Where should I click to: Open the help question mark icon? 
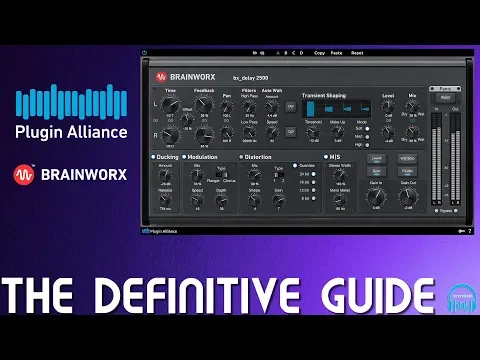pos(470,231)
